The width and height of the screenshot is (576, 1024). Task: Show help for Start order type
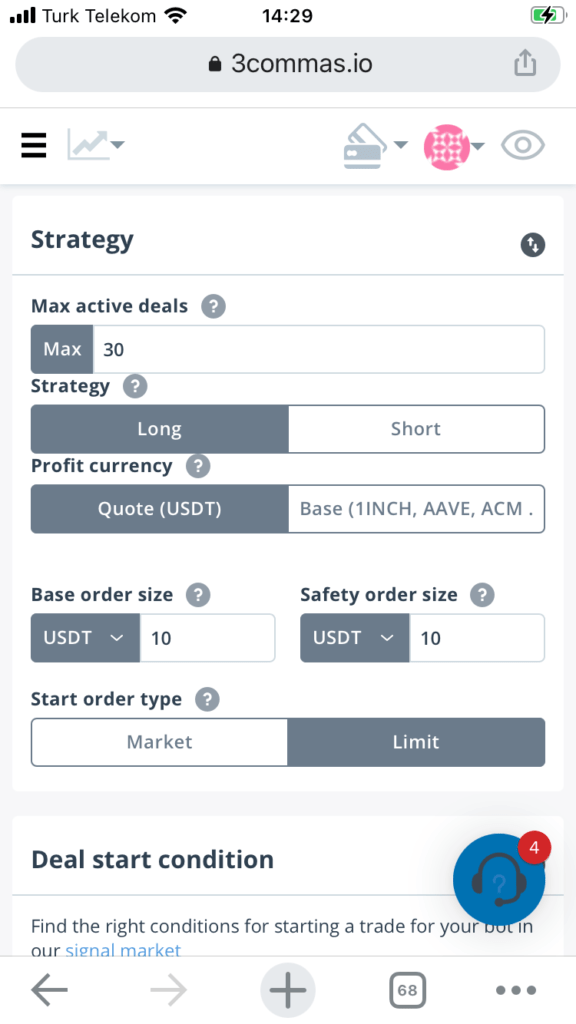(x=208, y=699)
